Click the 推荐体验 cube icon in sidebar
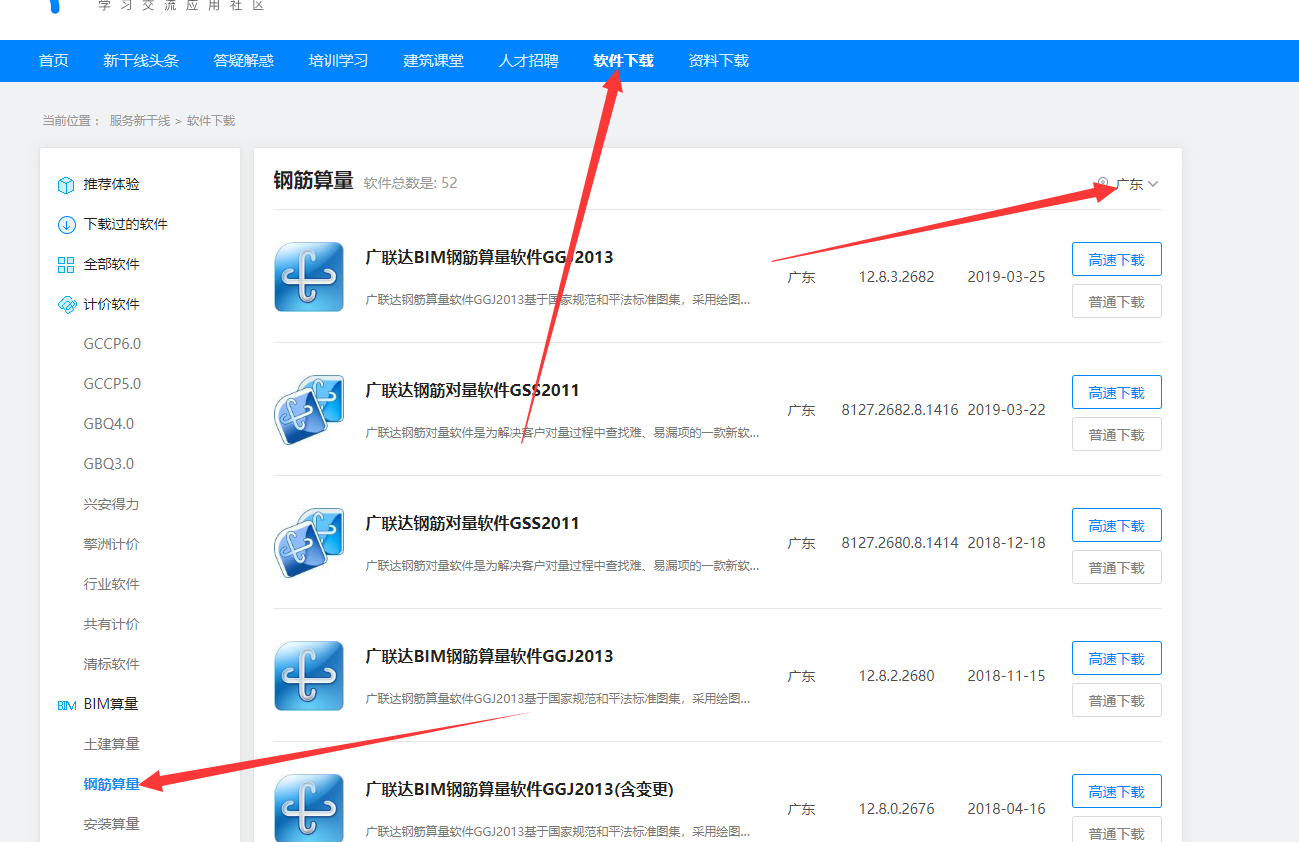The width and height of the screenshot is (1299, 842). coord(66,185)
